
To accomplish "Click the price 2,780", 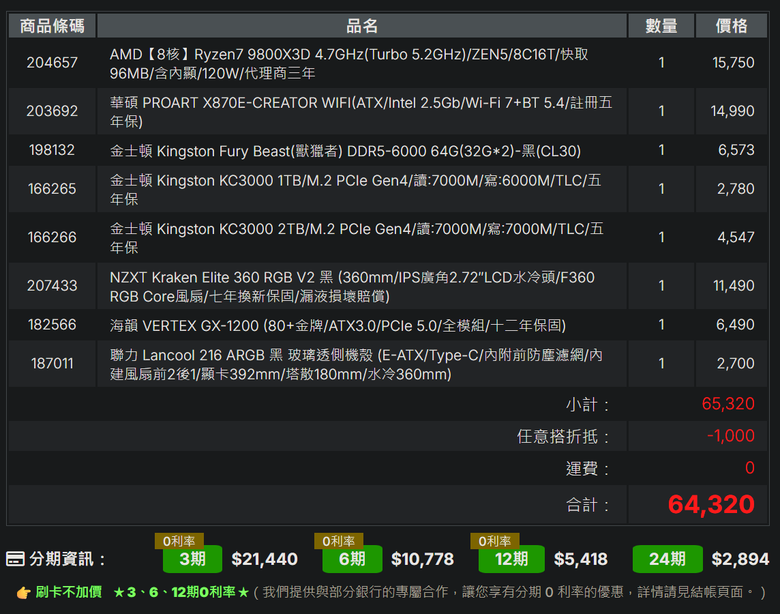I will [736, 189].
